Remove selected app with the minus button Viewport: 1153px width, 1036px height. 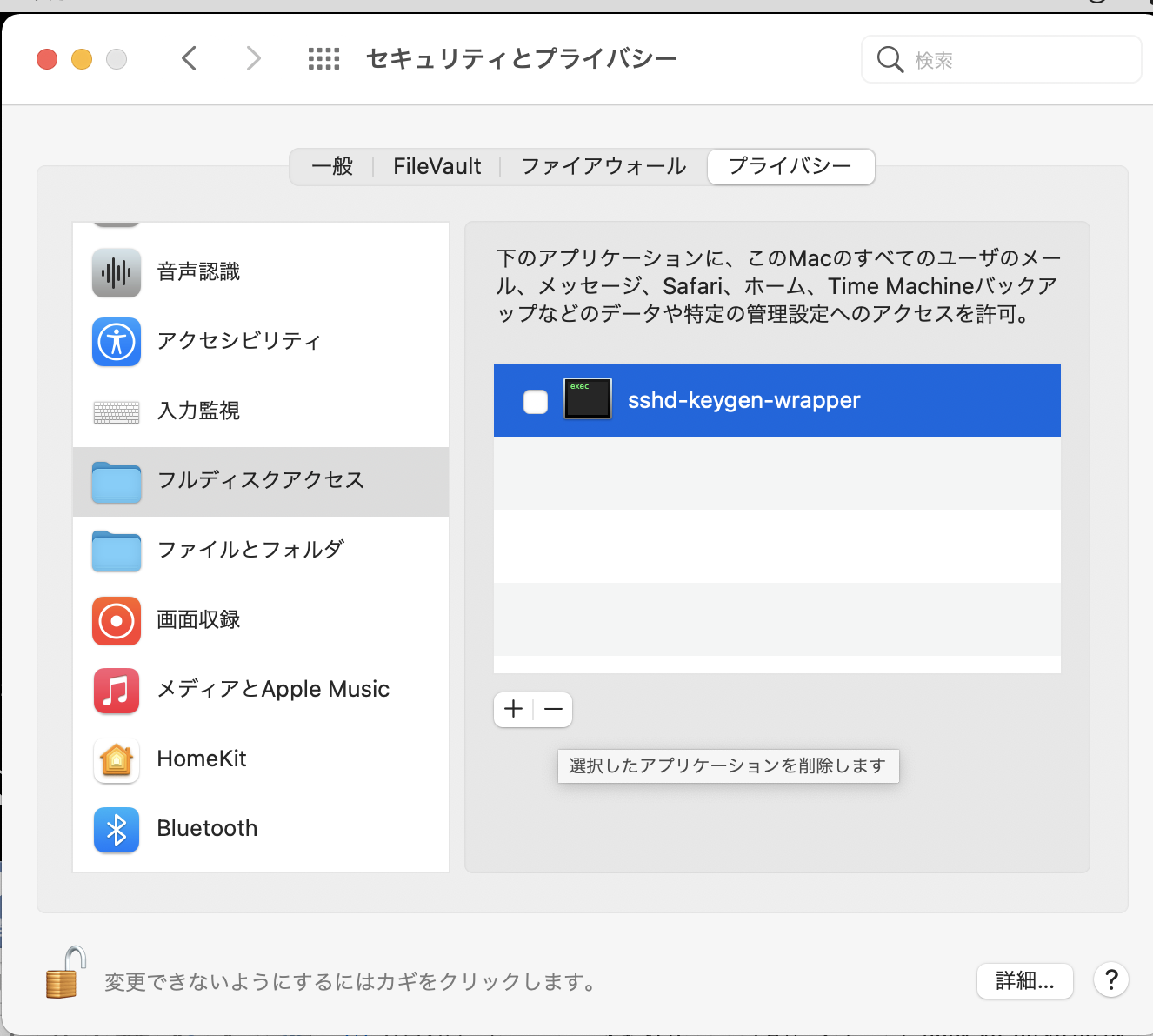click(x=553, y=710)
